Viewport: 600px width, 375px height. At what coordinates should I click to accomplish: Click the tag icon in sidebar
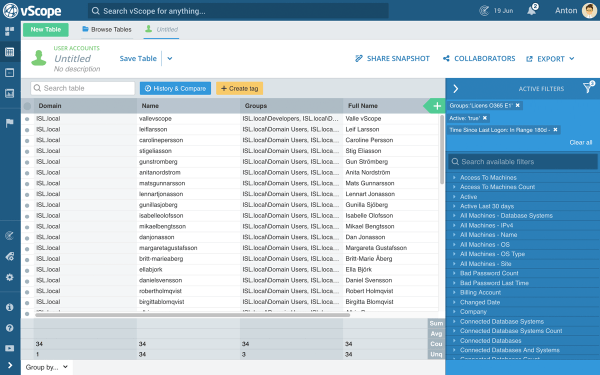click(x=10, y=256)
